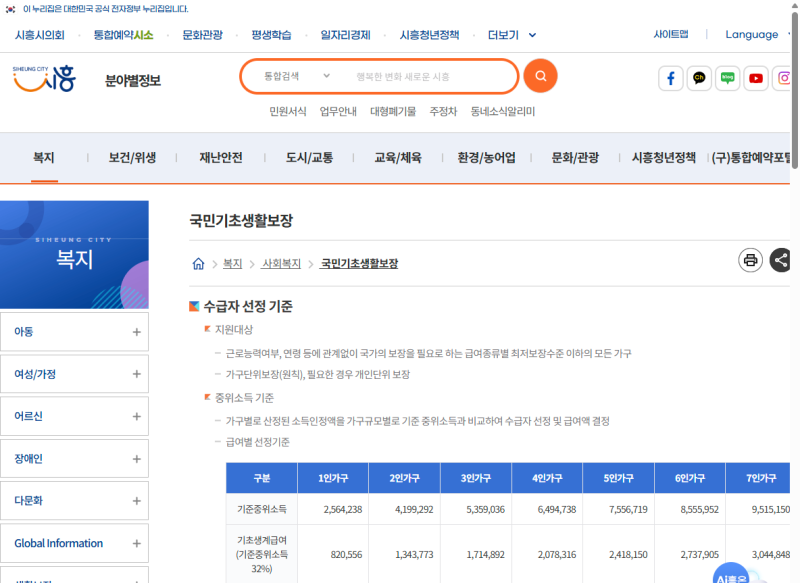The height and width of the screenshot is (583, 800).
Task: Expand the 아동 sidebar menu
Action: (74, 332)
